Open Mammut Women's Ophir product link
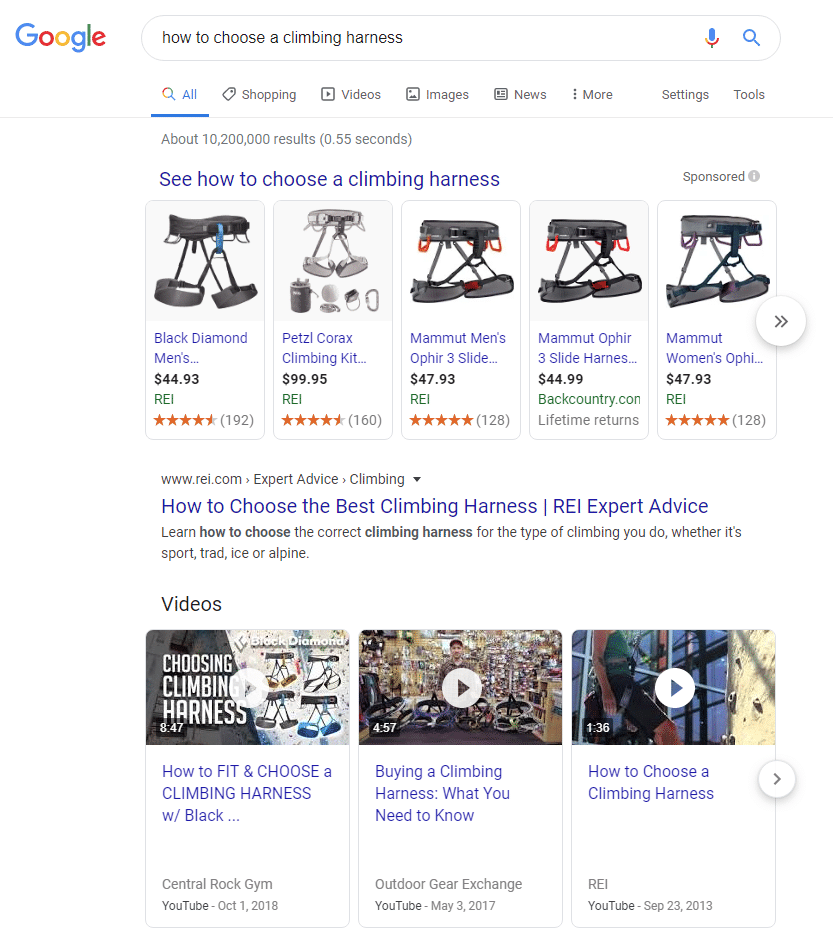833x941 pixels. coord(715,348)
